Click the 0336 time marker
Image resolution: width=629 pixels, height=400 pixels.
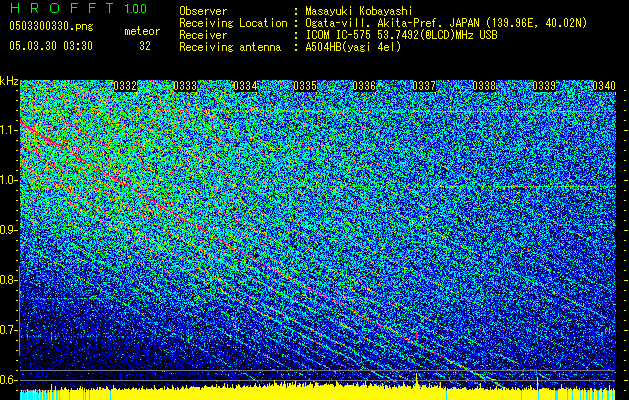365,86
